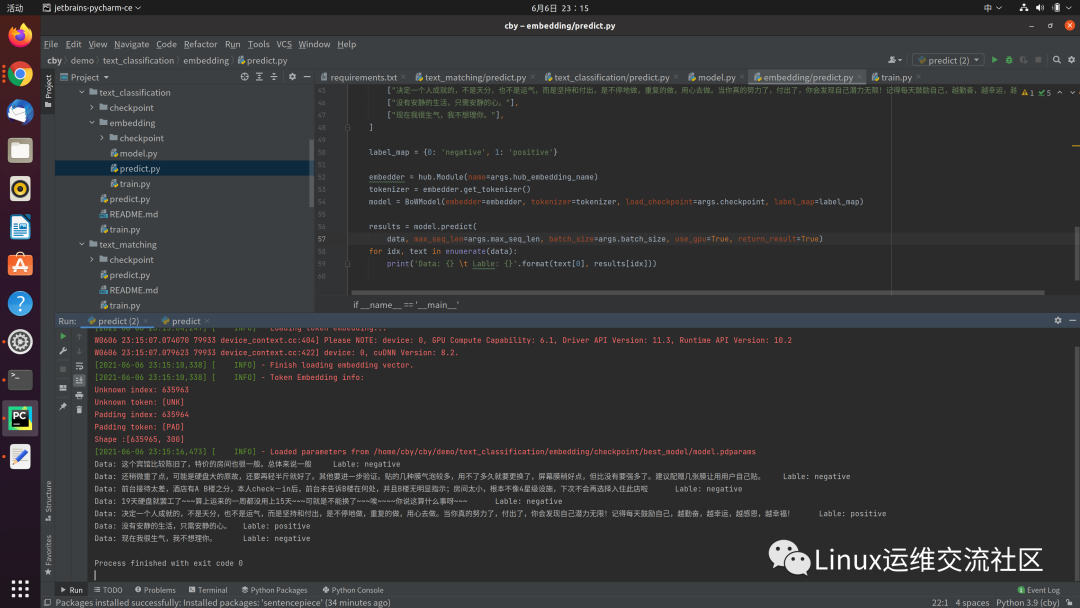Viewport: 1080px width, 608px height.
Task: Click the print icon in Run panel
Action: tap(79, 395)
